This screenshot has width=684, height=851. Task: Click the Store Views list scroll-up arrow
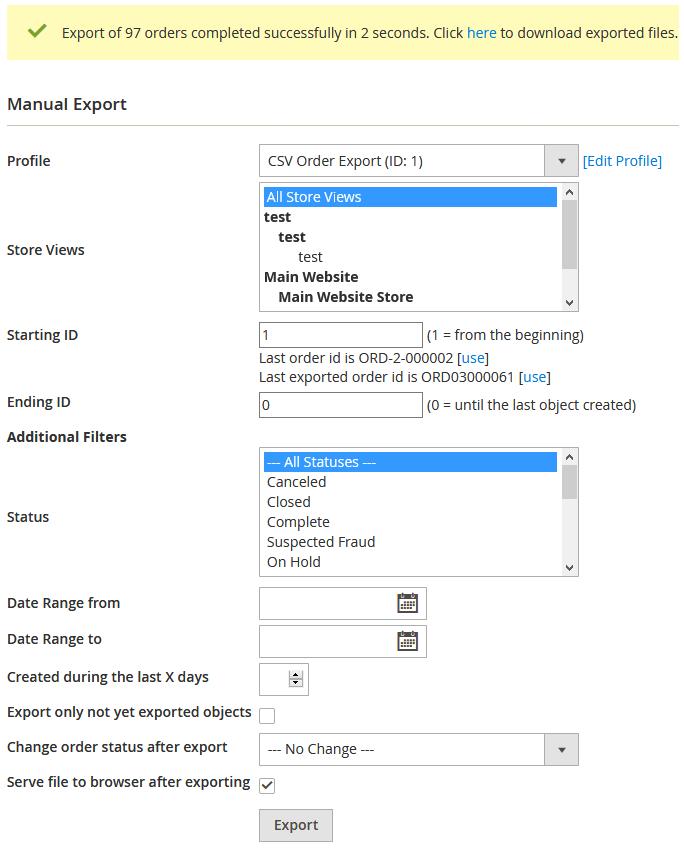(x=569, y=192)
